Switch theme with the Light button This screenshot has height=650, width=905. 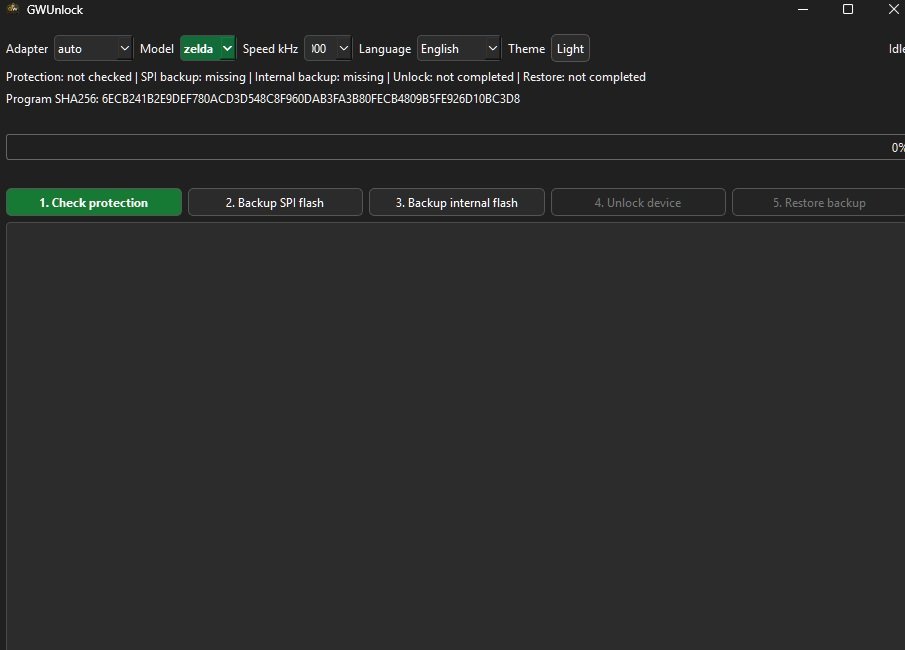570,48
